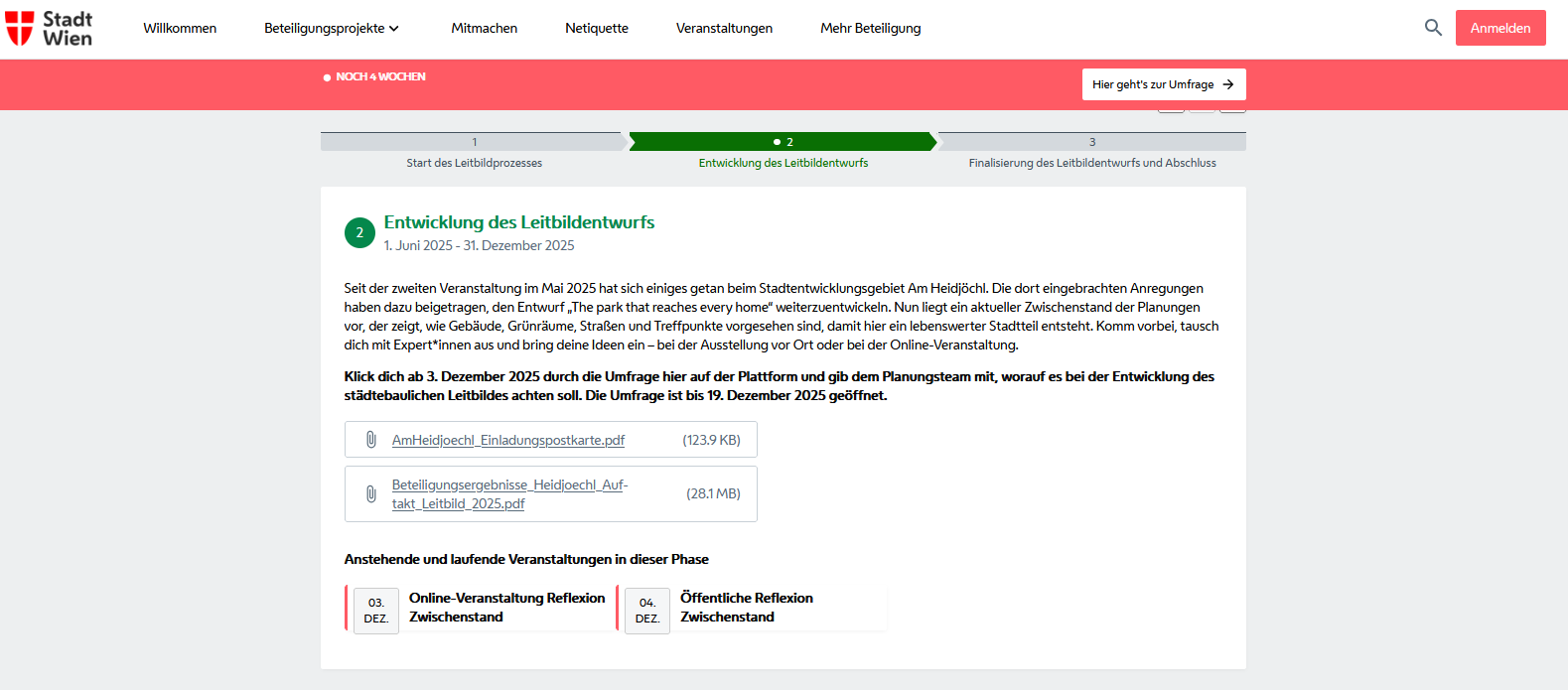Image resolution: width=1568 pixels, height=690 pixels.
Task: Click the 04. DEZ. date badge
Action: [647, 611]
